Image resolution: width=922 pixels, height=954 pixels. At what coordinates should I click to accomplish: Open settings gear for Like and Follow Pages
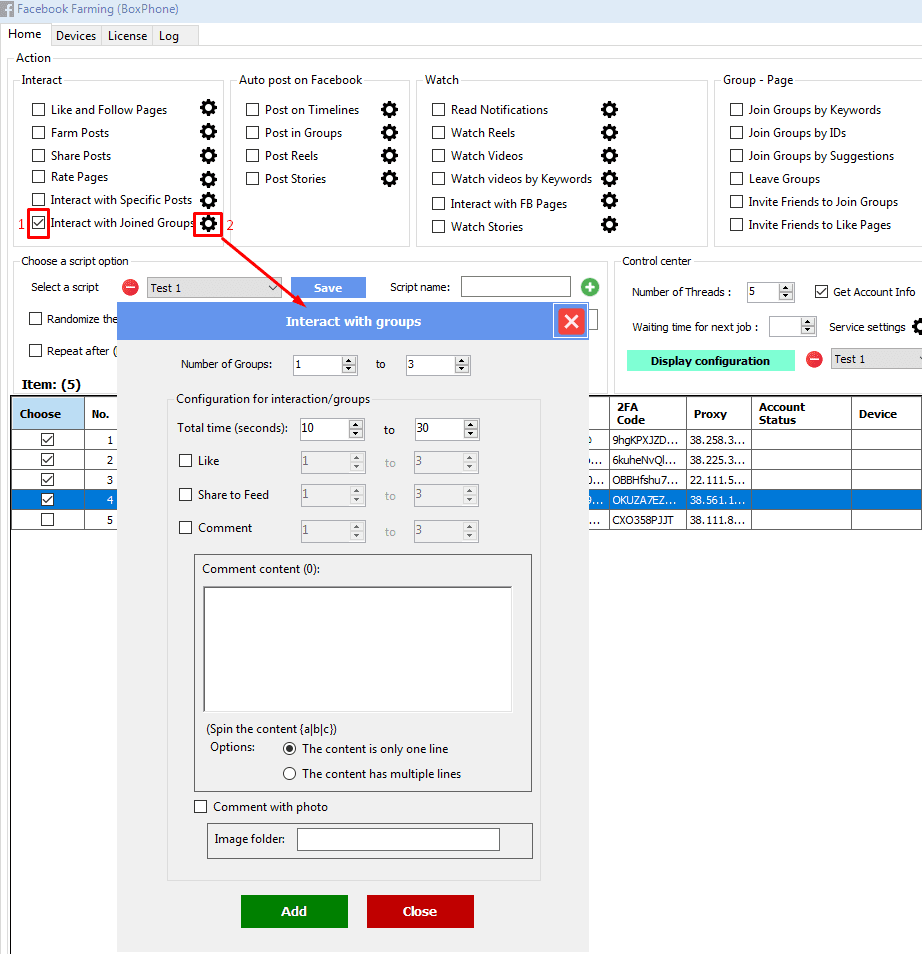click(x=208, y=108)
